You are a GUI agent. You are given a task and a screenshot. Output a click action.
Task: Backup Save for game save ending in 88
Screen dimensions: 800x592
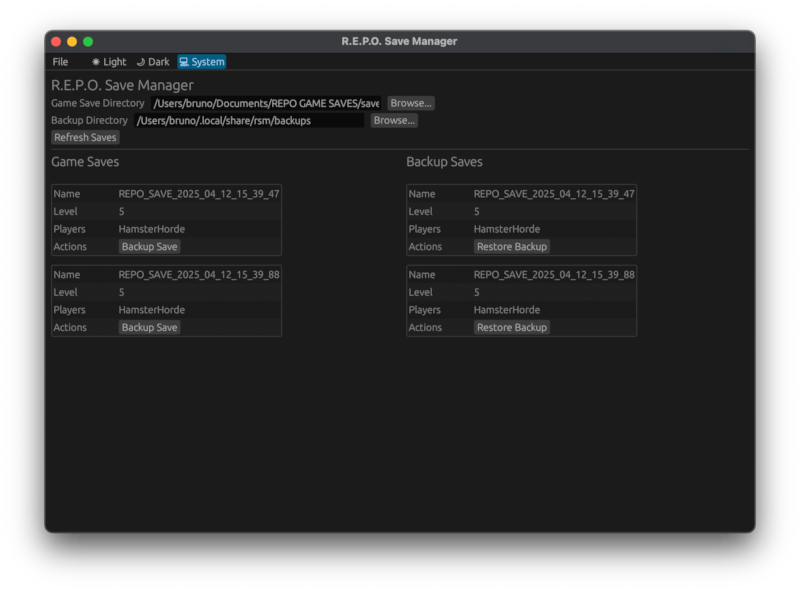(x=149, y=327)
